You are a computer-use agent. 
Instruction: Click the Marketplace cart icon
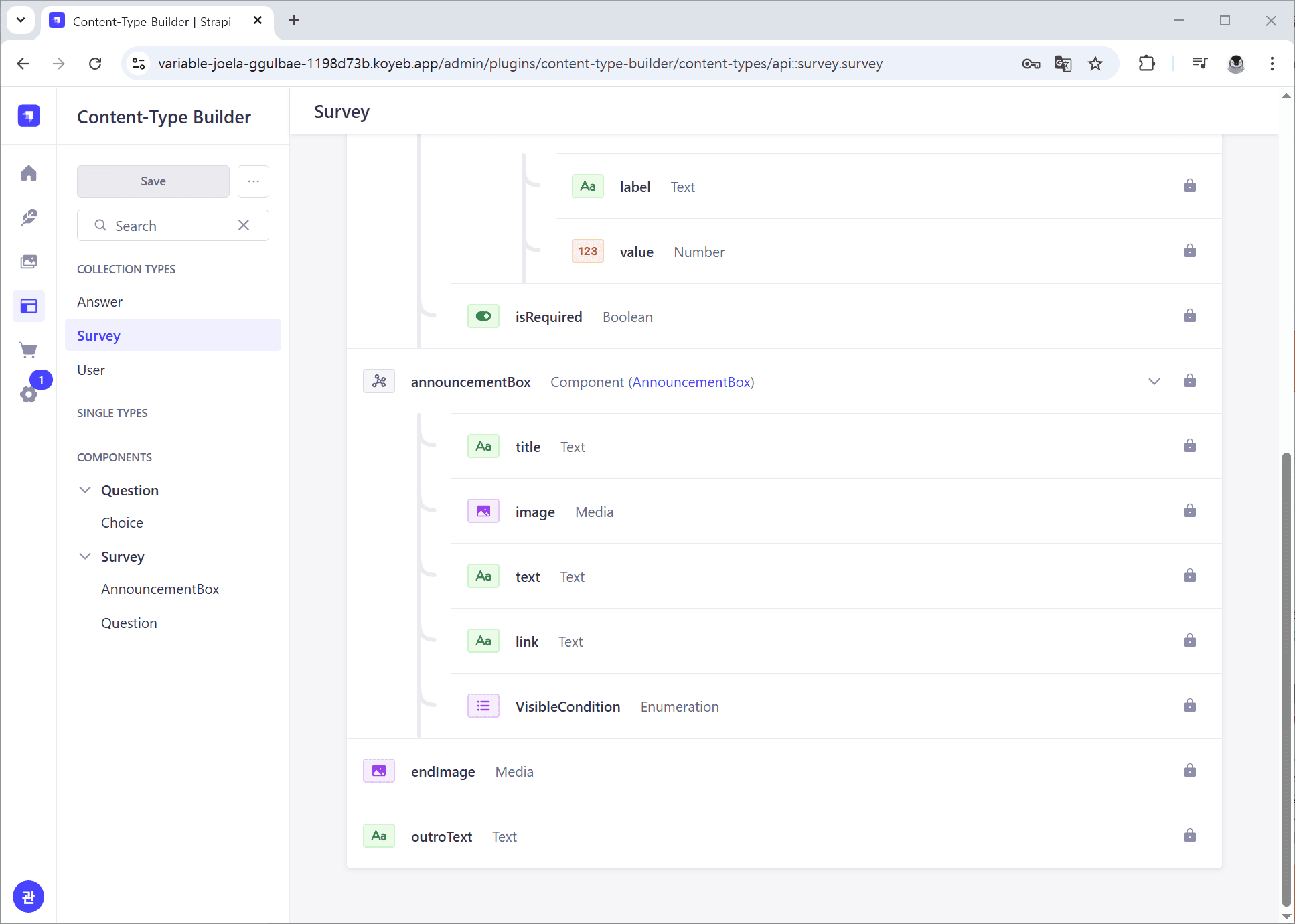tap(29, 350)
